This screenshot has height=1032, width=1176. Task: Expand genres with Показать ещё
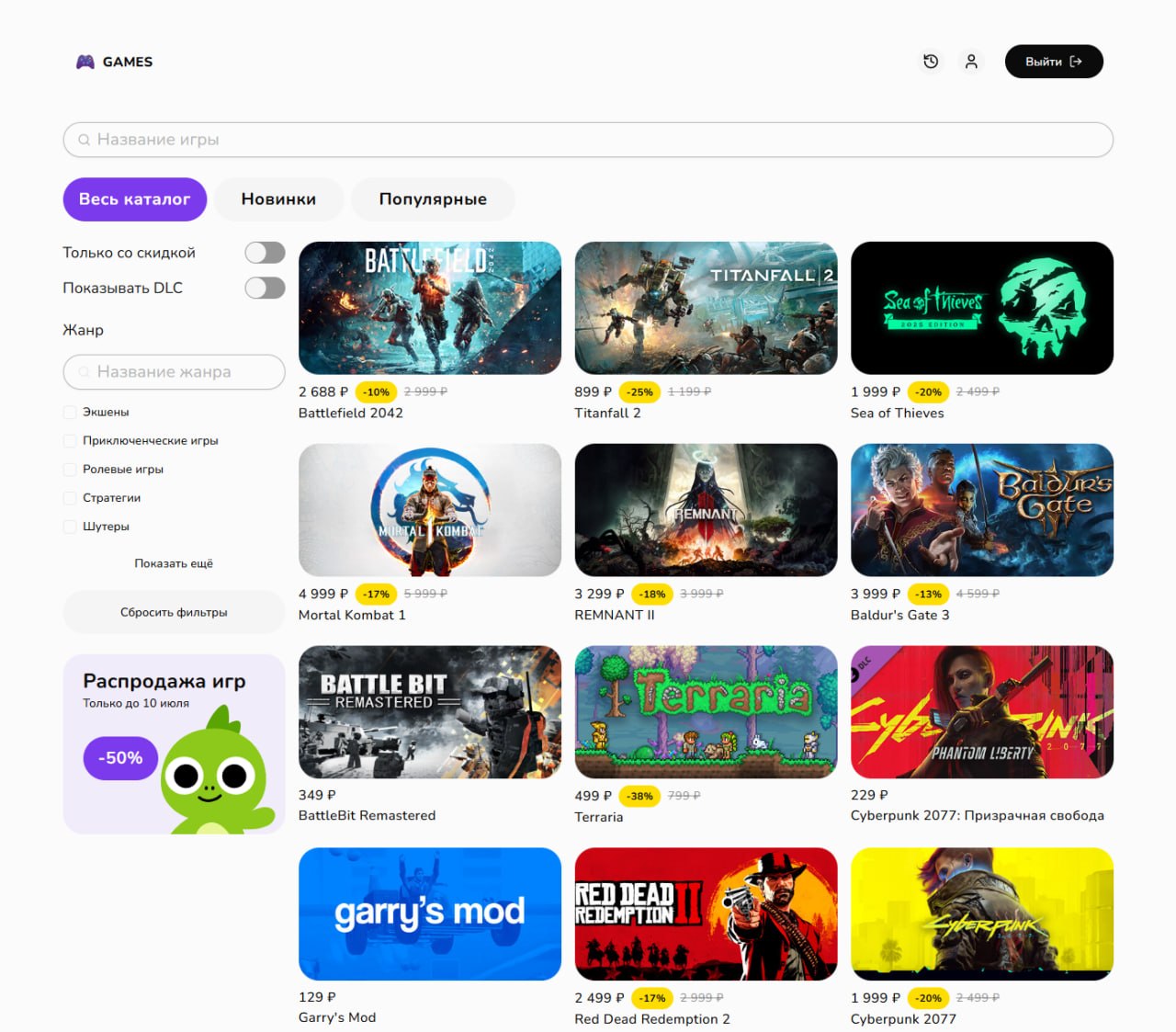point(174,563)
